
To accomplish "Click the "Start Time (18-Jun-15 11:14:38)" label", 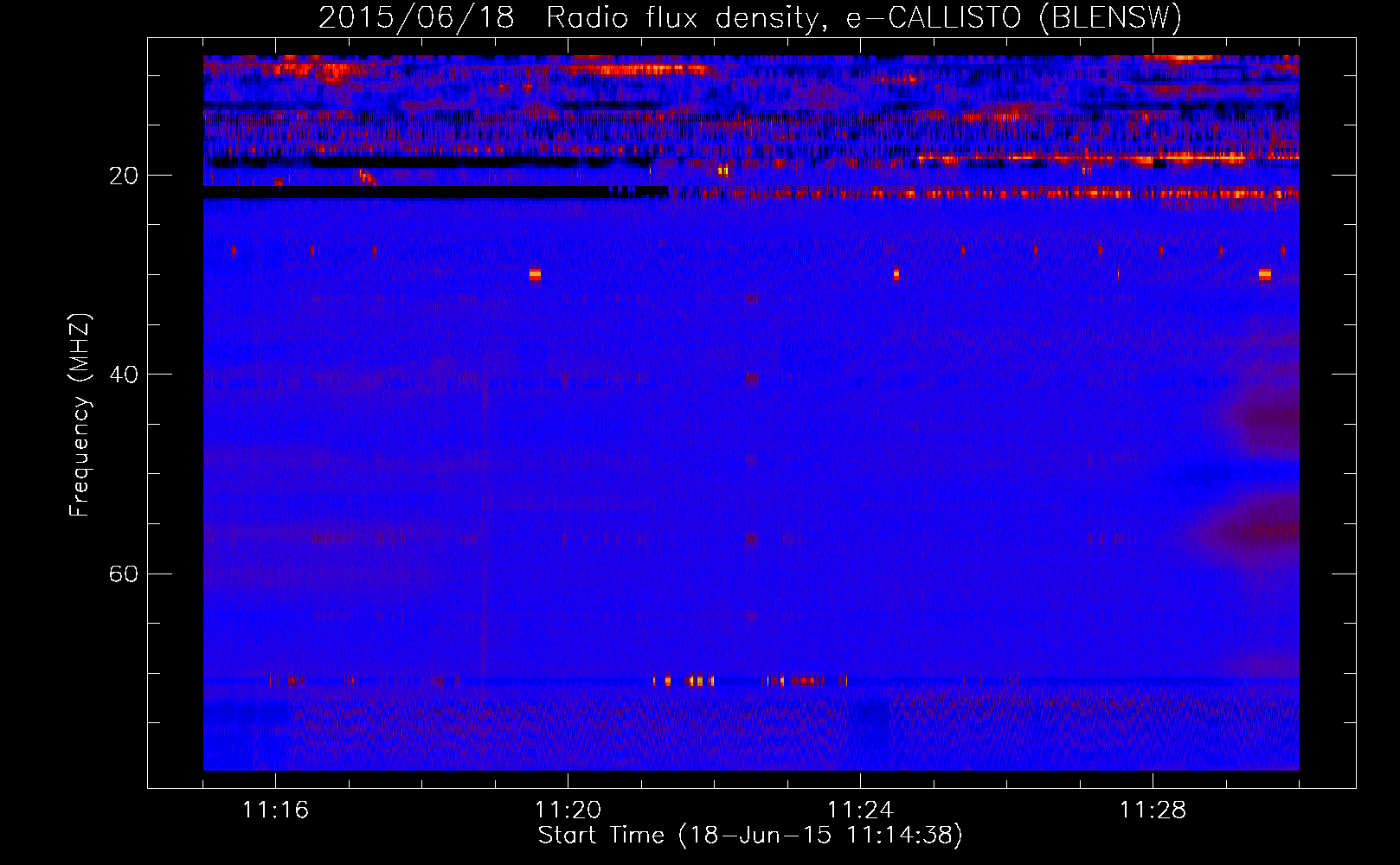I will [750, 836].
